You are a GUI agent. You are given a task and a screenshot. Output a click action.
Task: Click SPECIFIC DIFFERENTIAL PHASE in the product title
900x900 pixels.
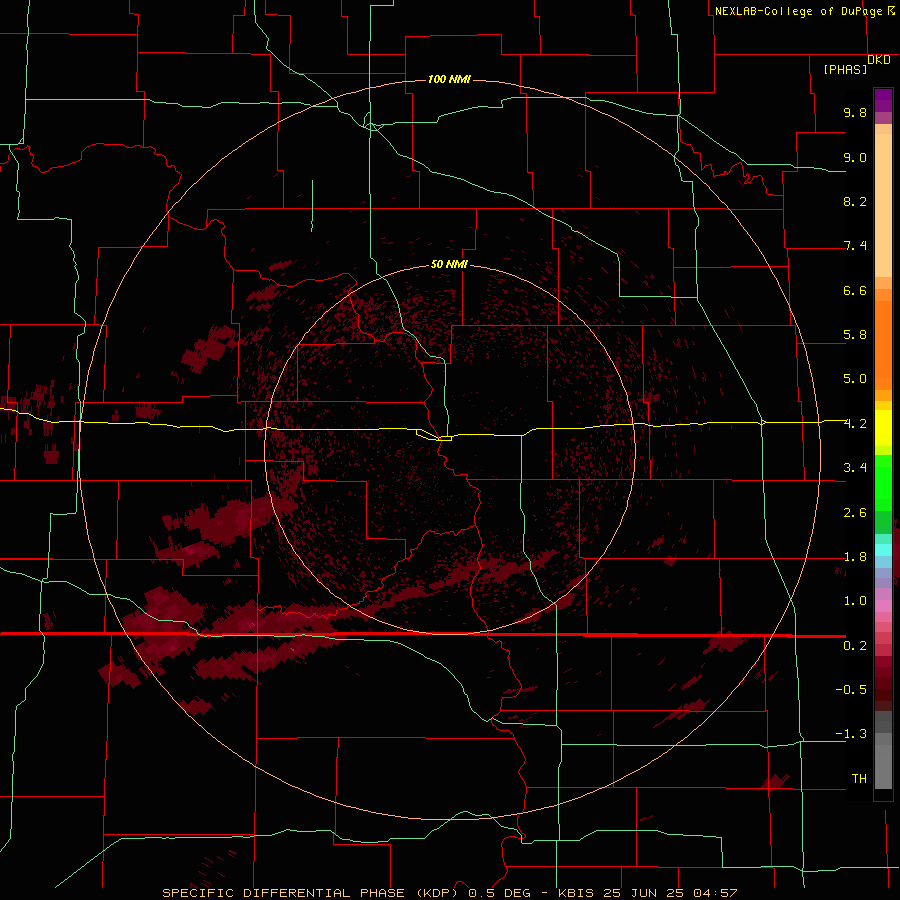[284, 893]
